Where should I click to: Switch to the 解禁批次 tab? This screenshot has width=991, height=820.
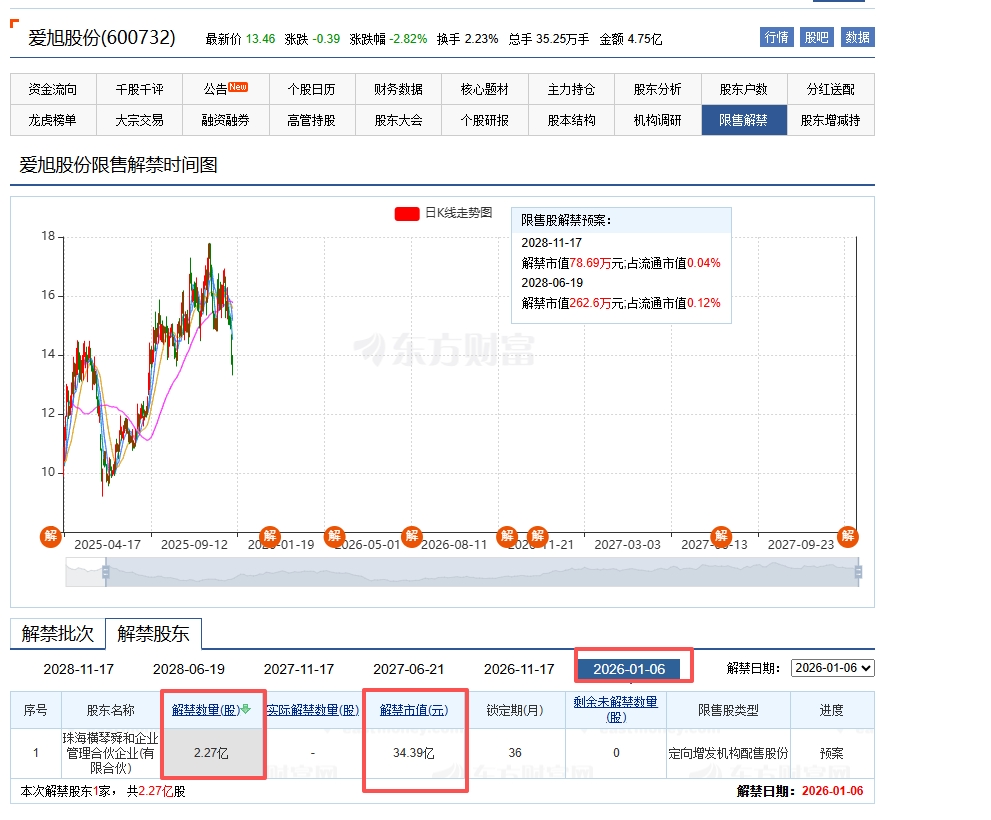58,633
